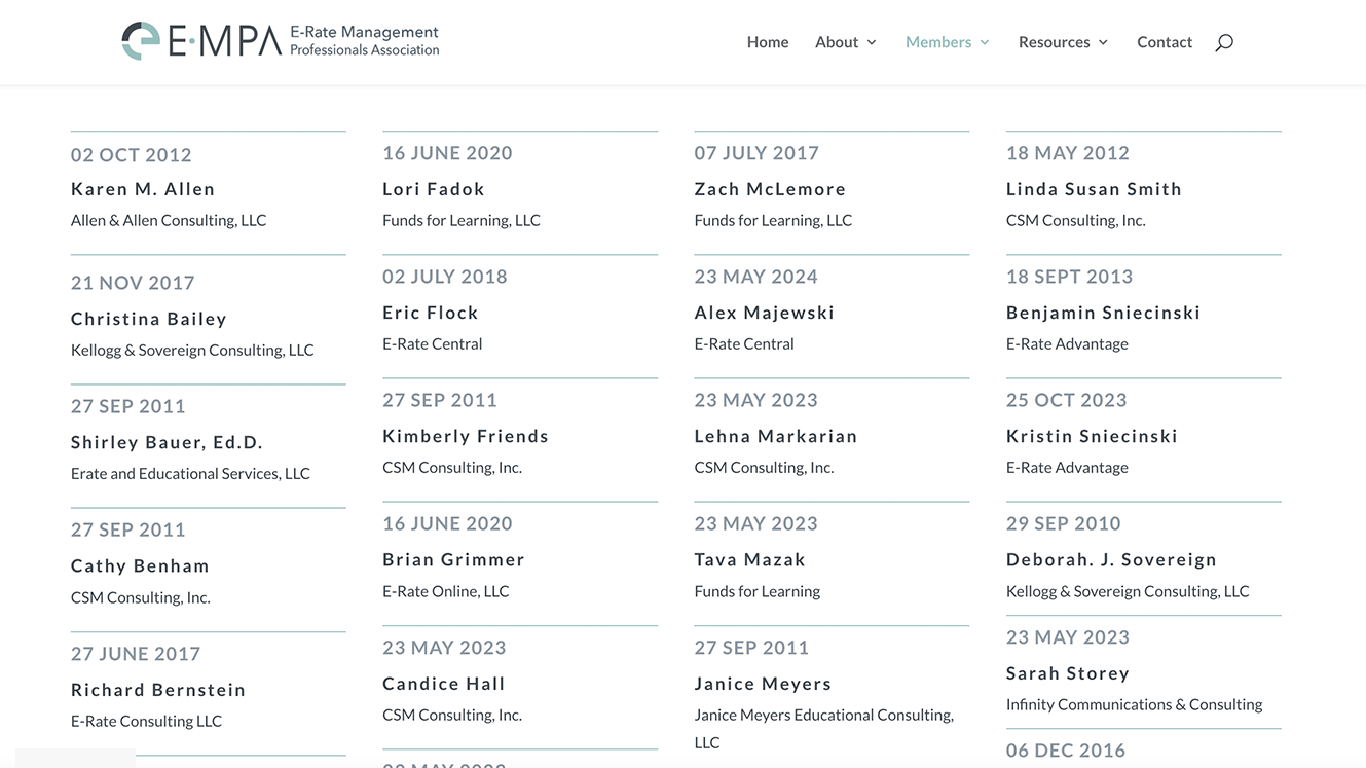Select member Shirley Bauer, Ed.D.
Viewport: 1366px width, 768px height.
[x=167, y=442]
